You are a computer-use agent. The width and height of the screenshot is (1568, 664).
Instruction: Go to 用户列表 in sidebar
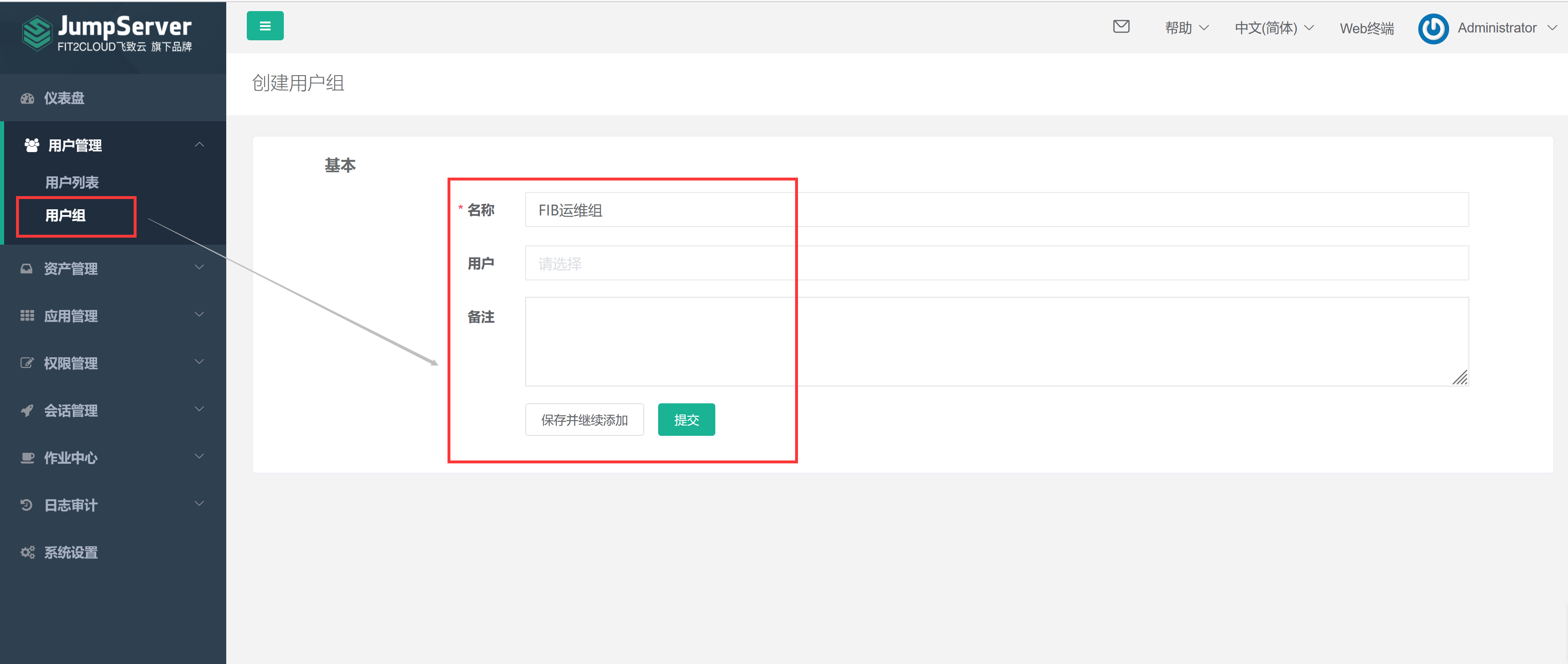72,182
